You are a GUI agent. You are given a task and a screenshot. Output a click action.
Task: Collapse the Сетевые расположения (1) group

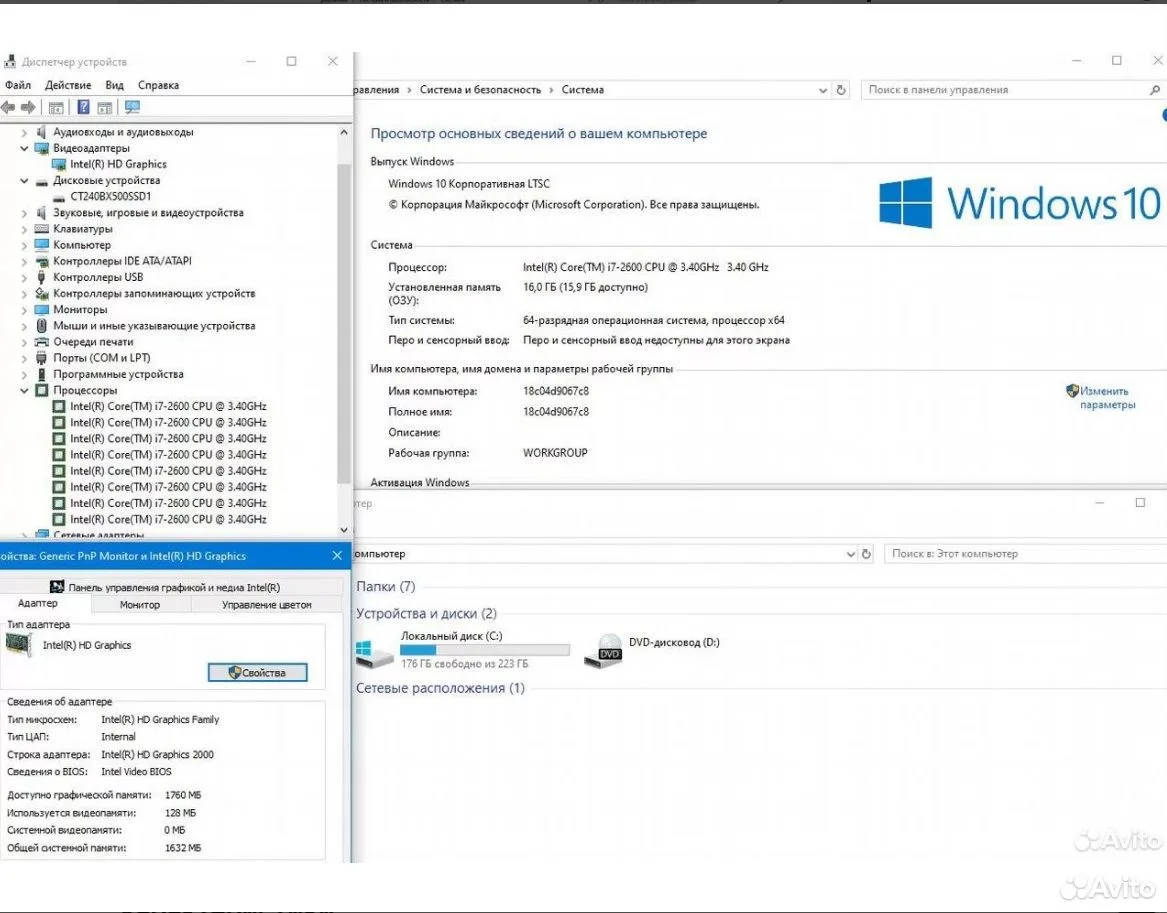click(x=440, y=688)
